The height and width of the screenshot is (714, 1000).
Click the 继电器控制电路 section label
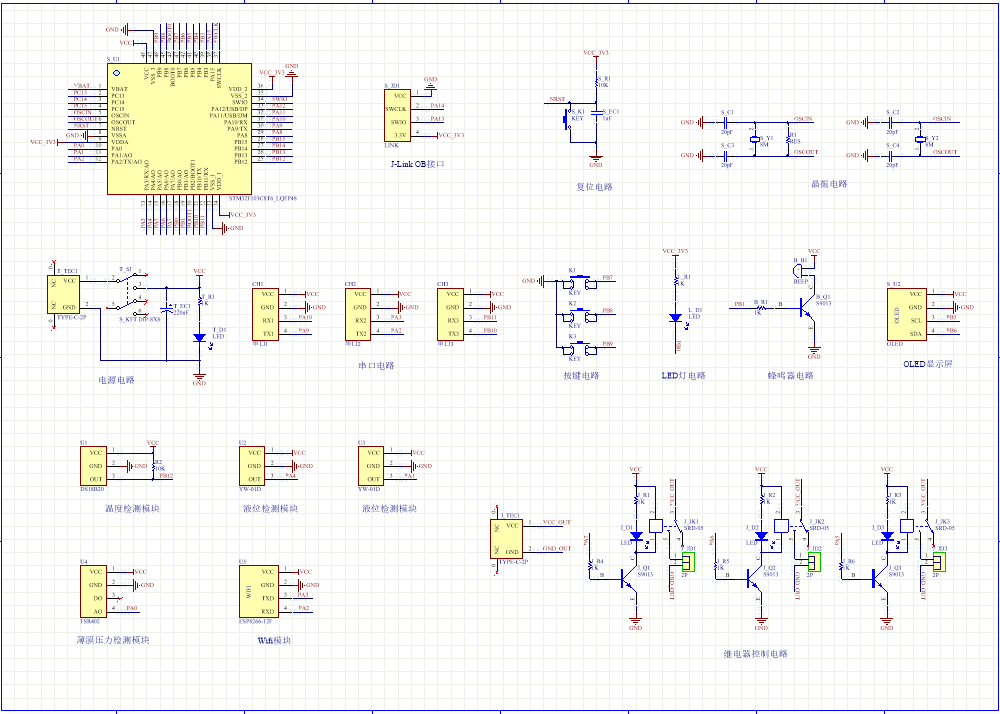(x=755, y=654)
